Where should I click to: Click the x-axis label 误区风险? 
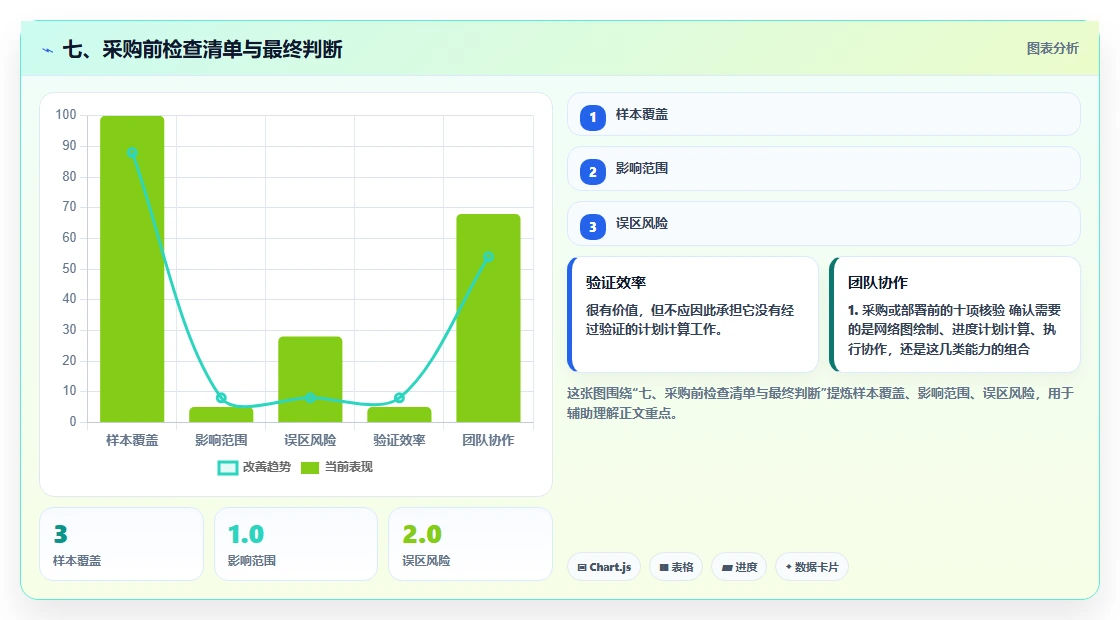tap(310, 441)
